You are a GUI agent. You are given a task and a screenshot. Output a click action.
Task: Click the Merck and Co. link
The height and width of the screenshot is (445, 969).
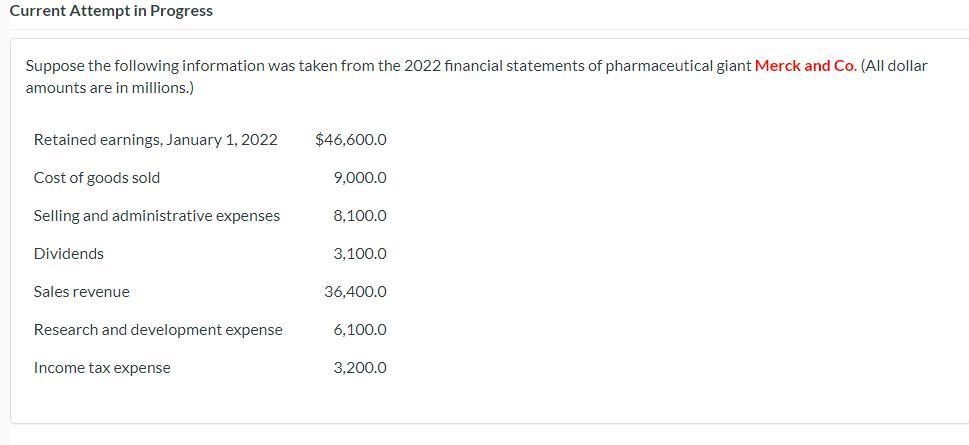pos(806,66)
